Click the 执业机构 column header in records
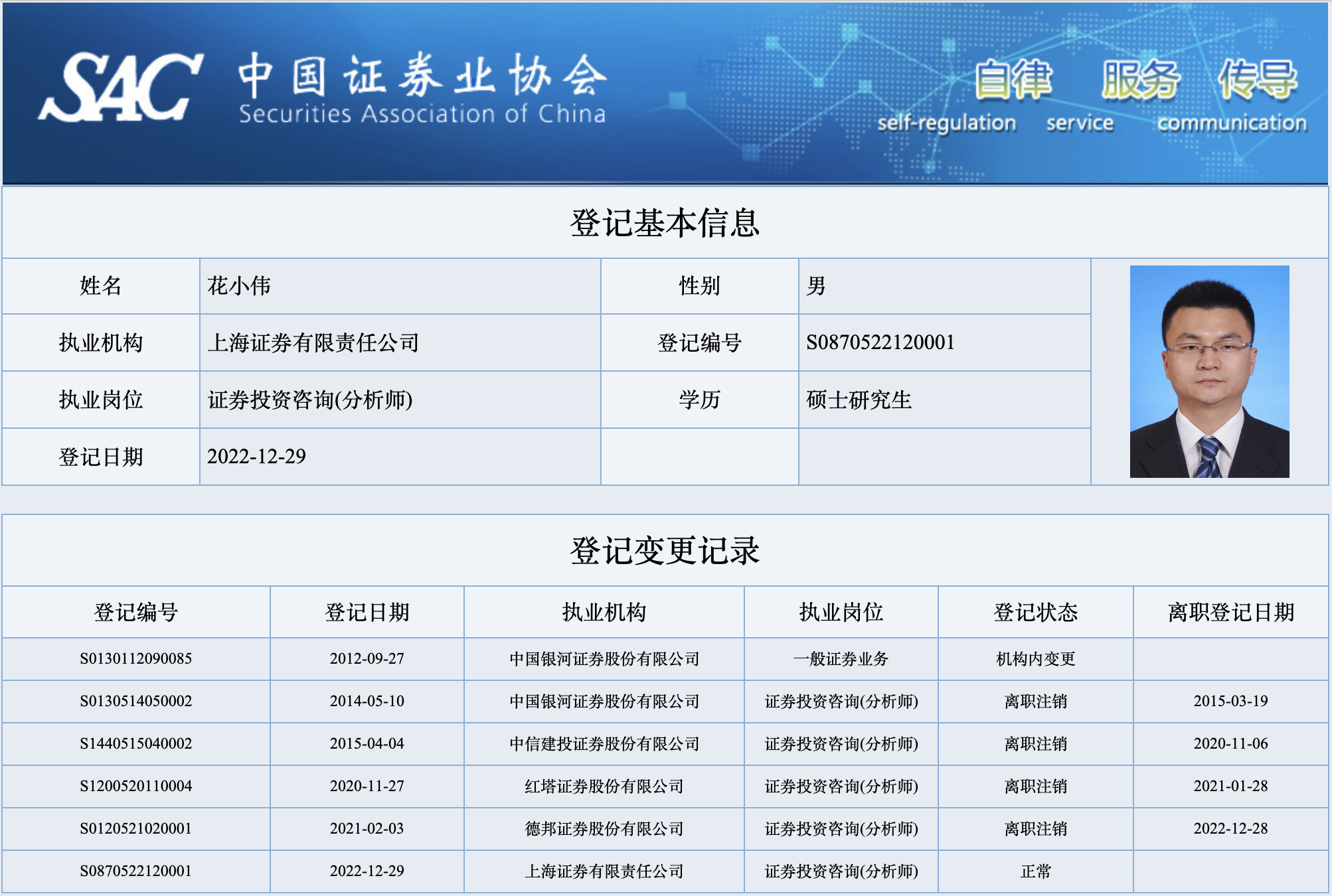Viewport: 1332px width, 896px height. pos(604,612)
